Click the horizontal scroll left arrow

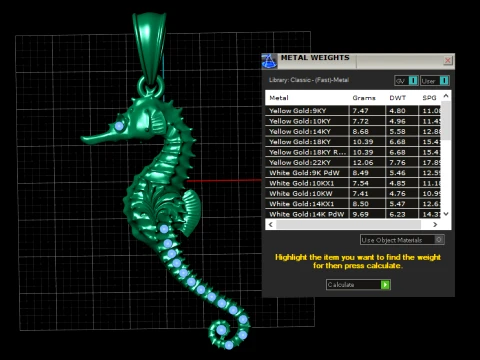pyautogui.click(x=271, y=225)
